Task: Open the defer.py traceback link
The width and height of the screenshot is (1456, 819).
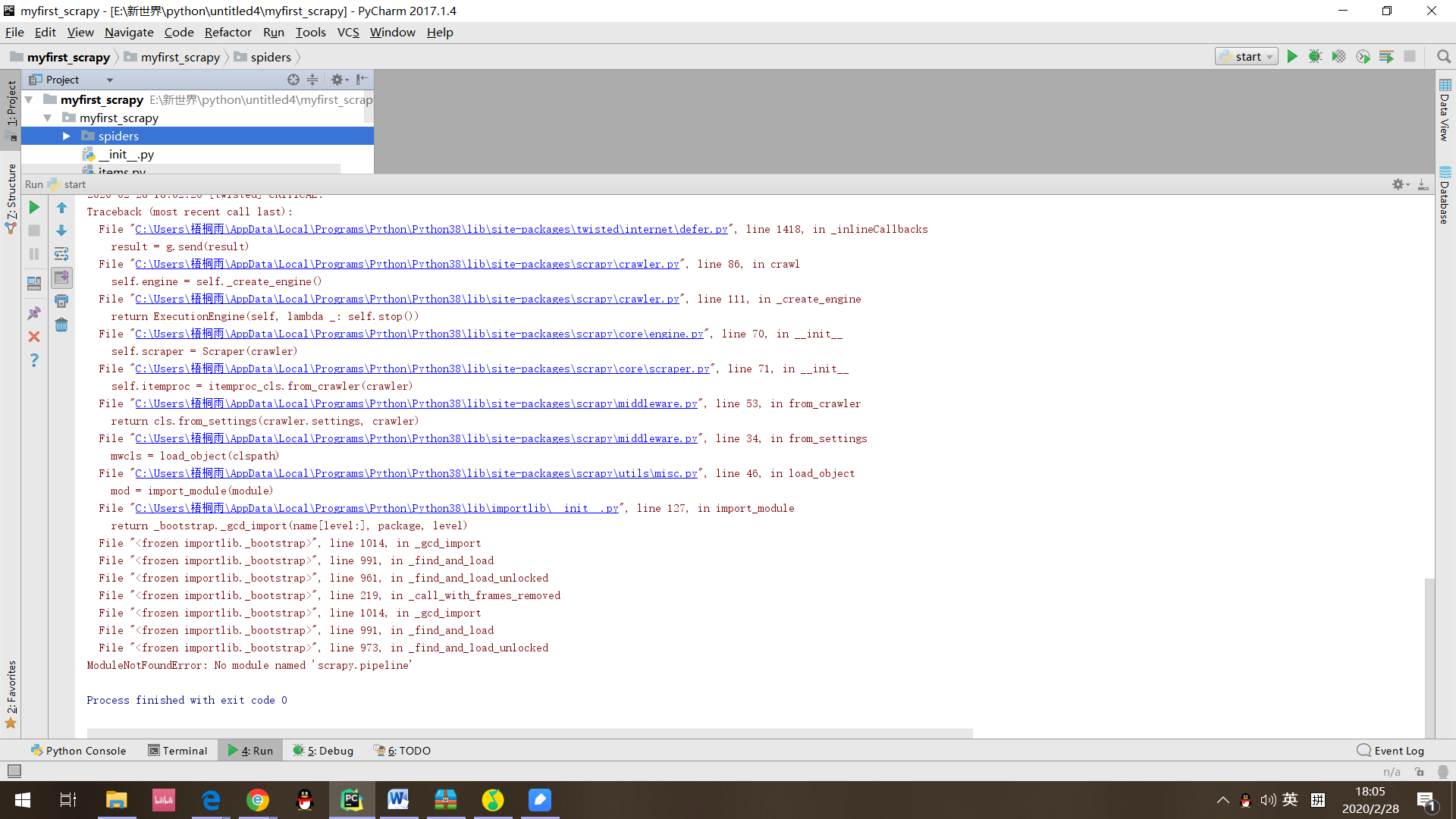Action: tap(431, 229)
